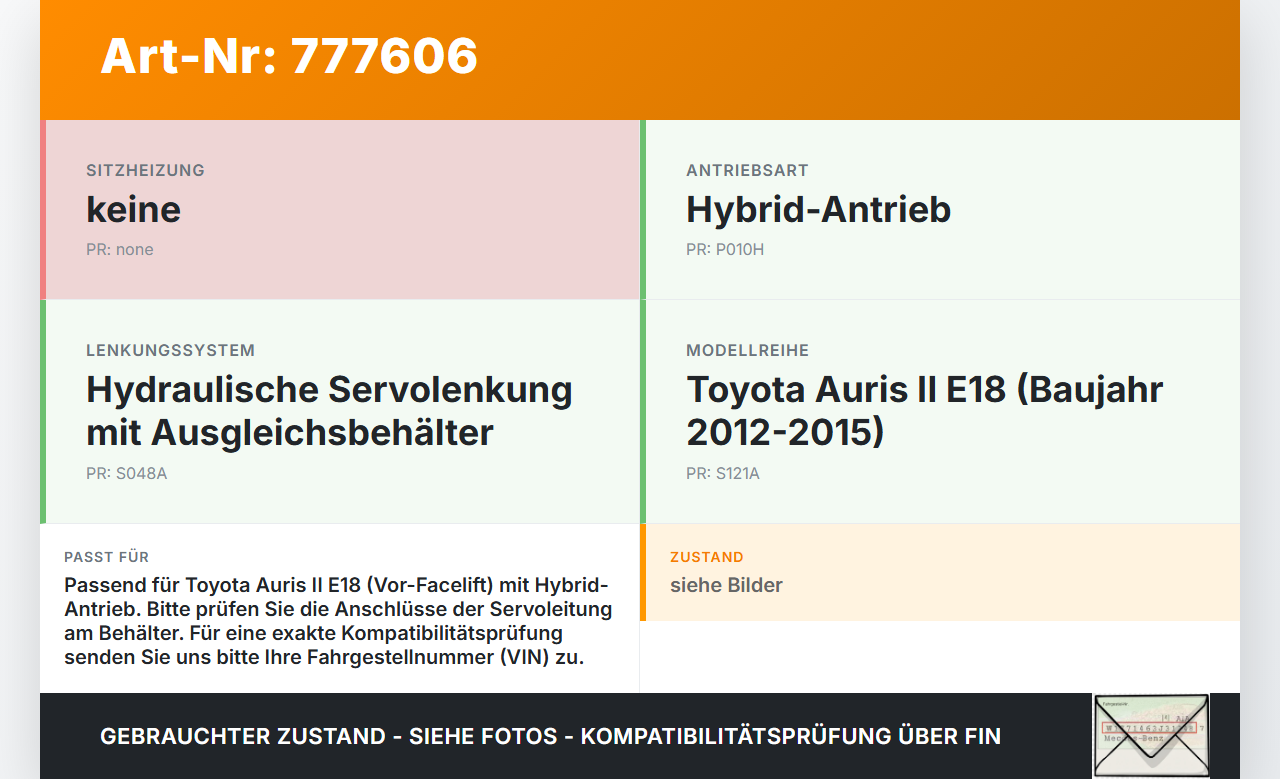The image size is (1280, 779).
Task: Click the 'siehe Bilder' condition text
Action: click(726, 585)
